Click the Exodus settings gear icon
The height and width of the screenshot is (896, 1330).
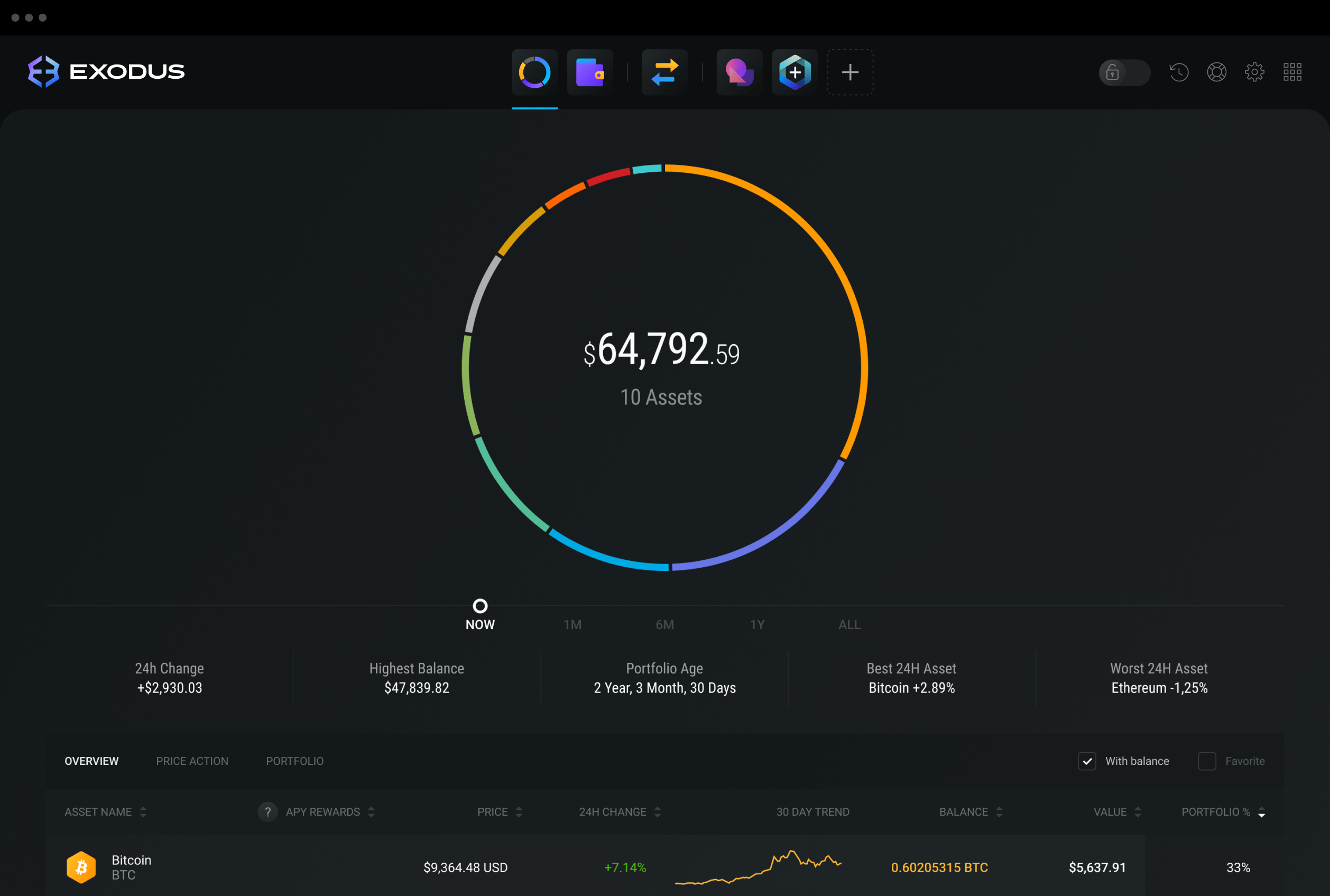1255,71
